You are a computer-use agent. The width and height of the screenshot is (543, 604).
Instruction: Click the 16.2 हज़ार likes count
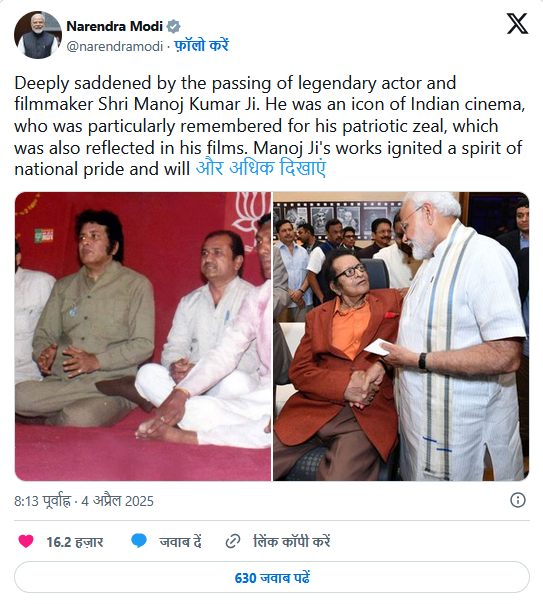(x=75, y=542)
